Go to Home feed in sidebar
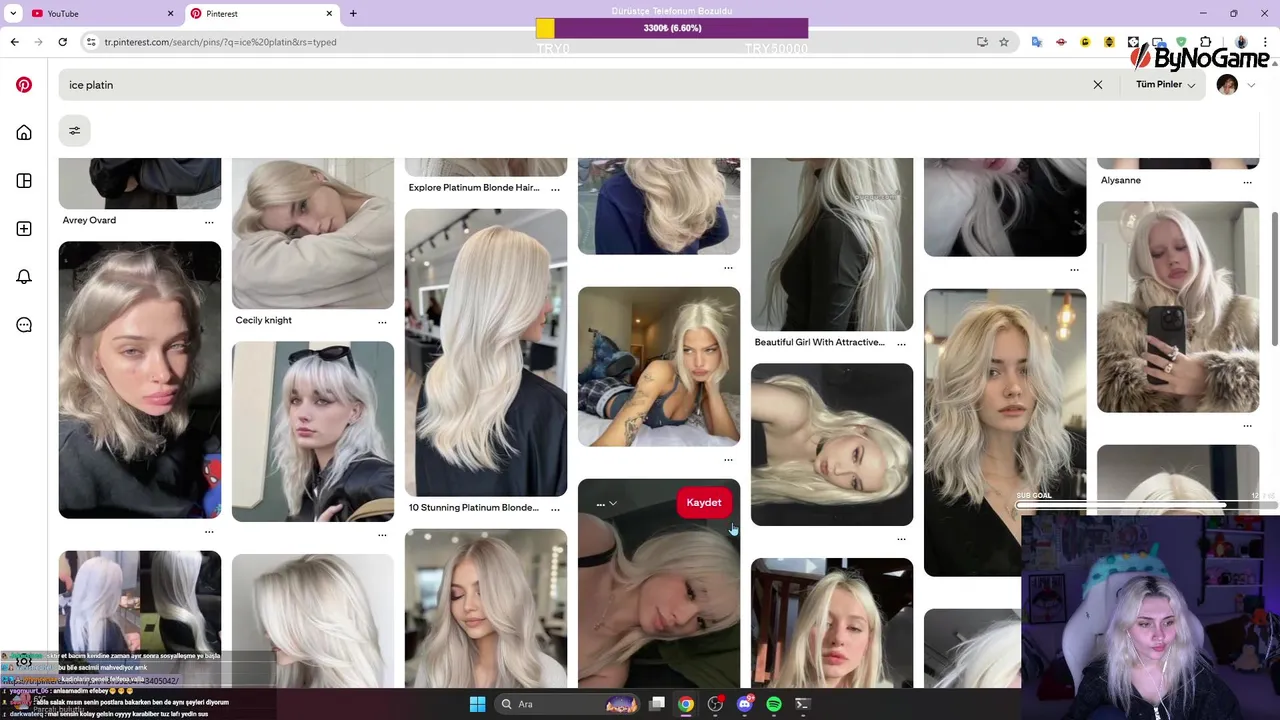Screen dimensions: 1280x720 click(24, 133)
